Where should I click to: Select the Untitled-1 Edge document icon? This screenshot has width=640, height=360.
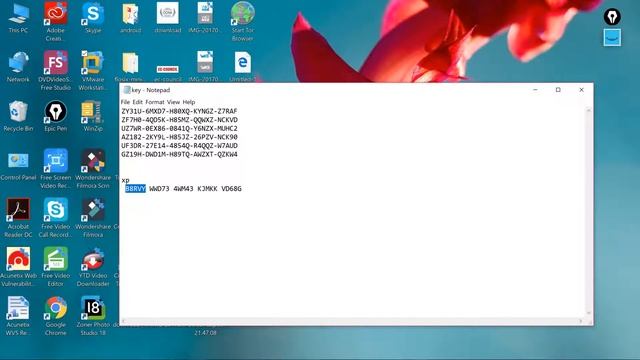(x=242, y=67)
